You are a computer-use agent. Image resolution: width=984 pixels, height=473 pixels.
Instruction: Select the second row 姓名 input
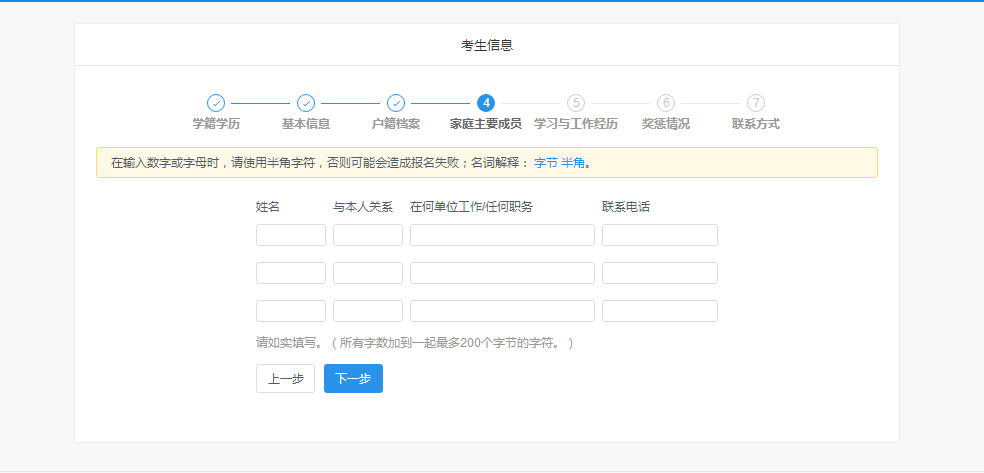click(x=291, y=273)
